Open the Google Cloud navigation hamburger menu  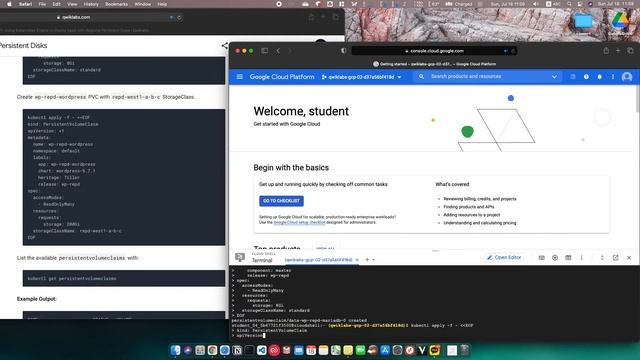click(x=240, y=77)
